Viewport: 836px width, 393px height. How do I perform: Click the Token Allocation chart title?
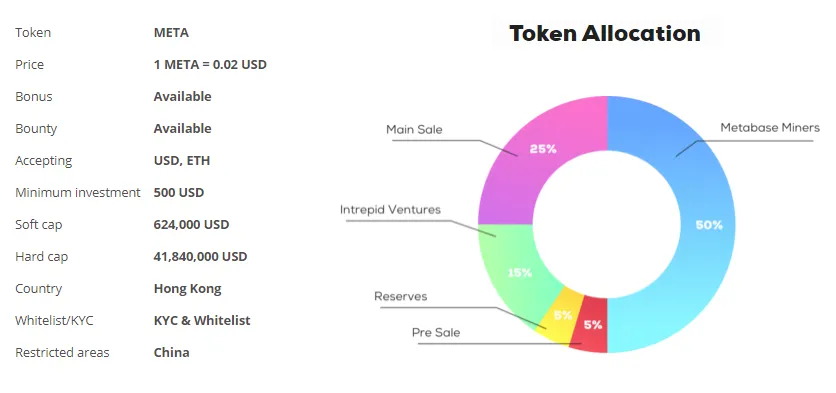coord(605,33)
